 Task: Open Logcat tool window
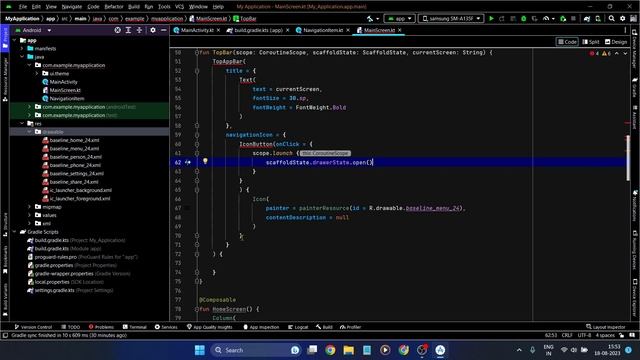[x=298, y=327]
